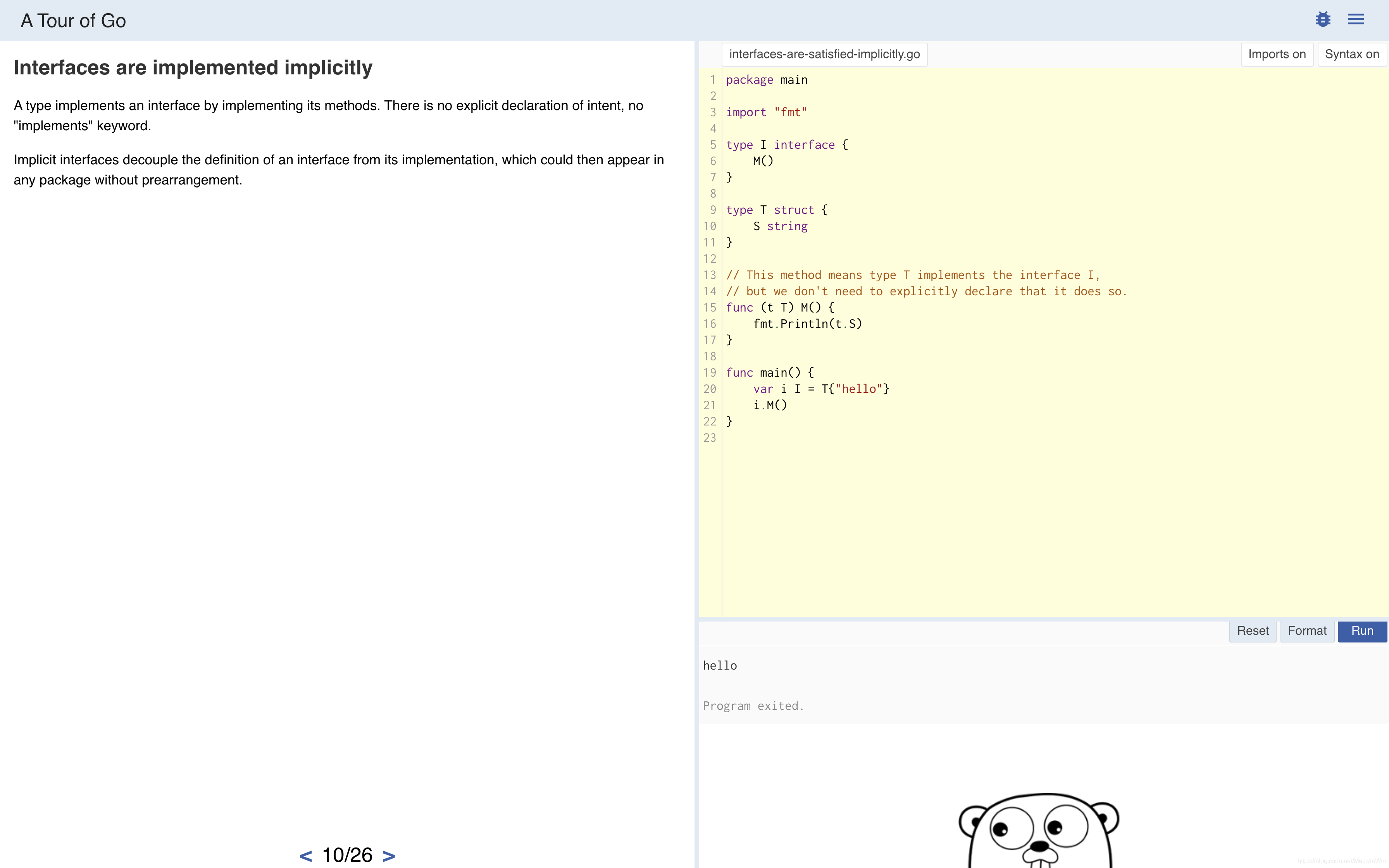Click the 10/26 page counter
Image resolution: width=1389 pixels, height=868 pixels.
[x=347, y=855]
